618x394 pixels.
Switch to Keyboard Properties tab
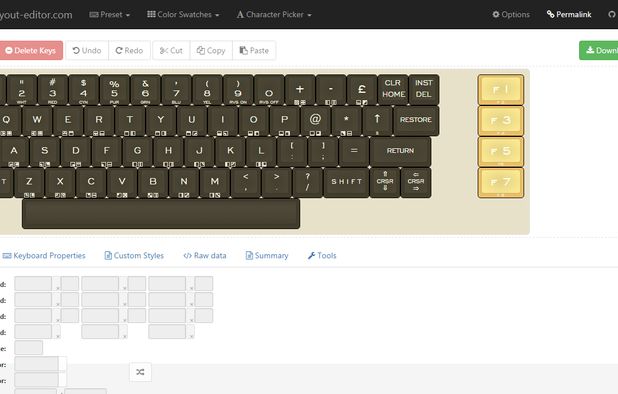pyautogui.click(x=44, y=255)
